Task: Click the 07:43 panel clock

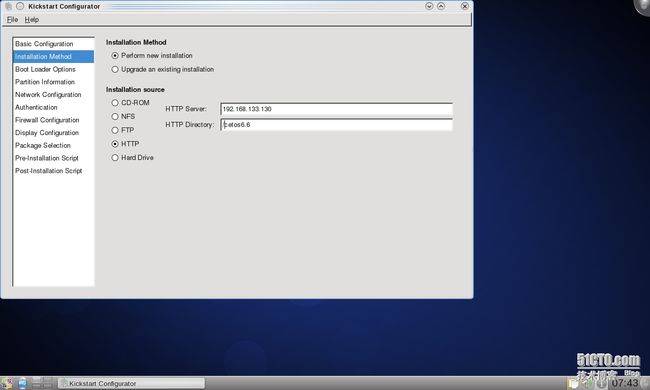Action: [x=625, y=383]
